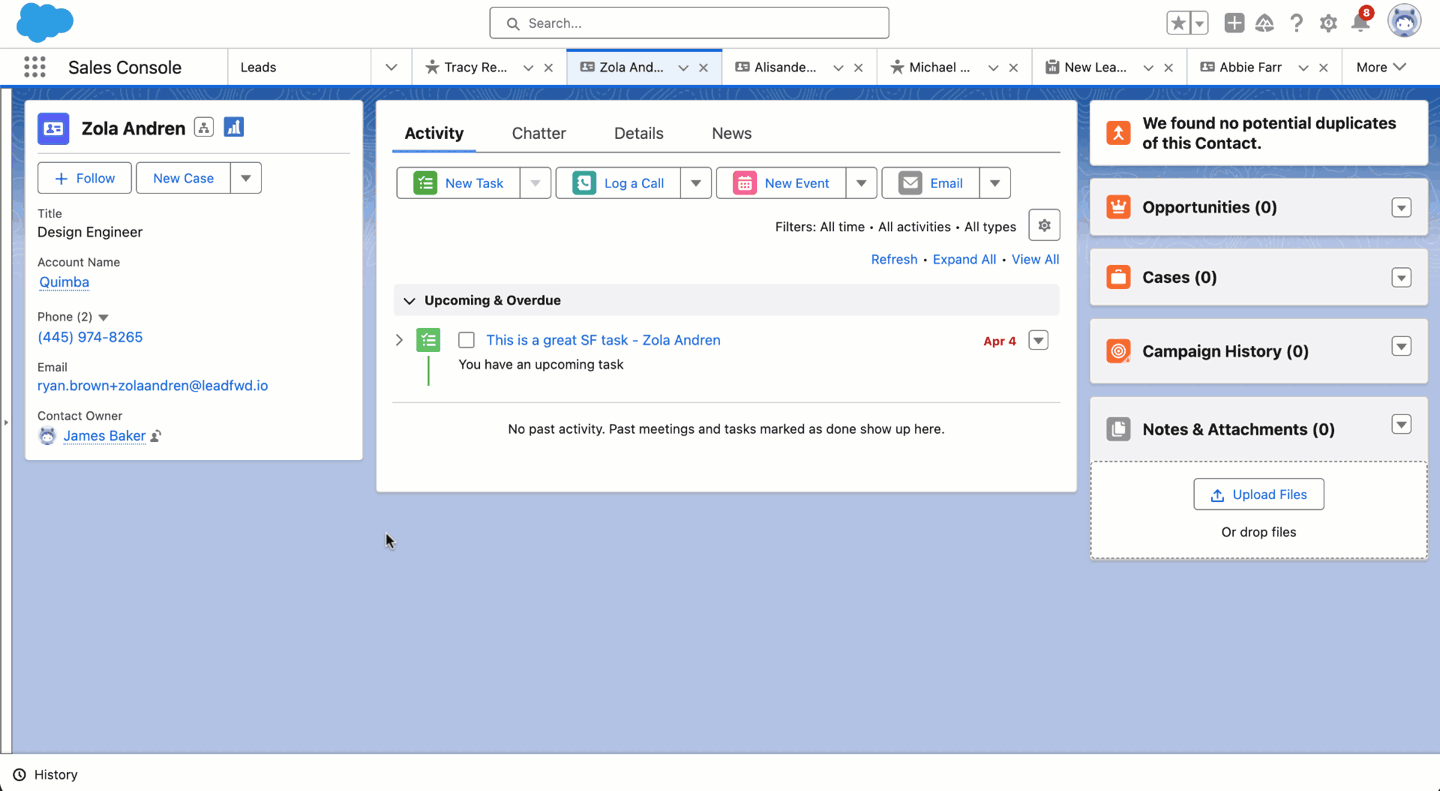The width and height of the screenshot is (1440, 791).
Task: Open the Setup gear icon
Action: click(x=1328, y=23)
